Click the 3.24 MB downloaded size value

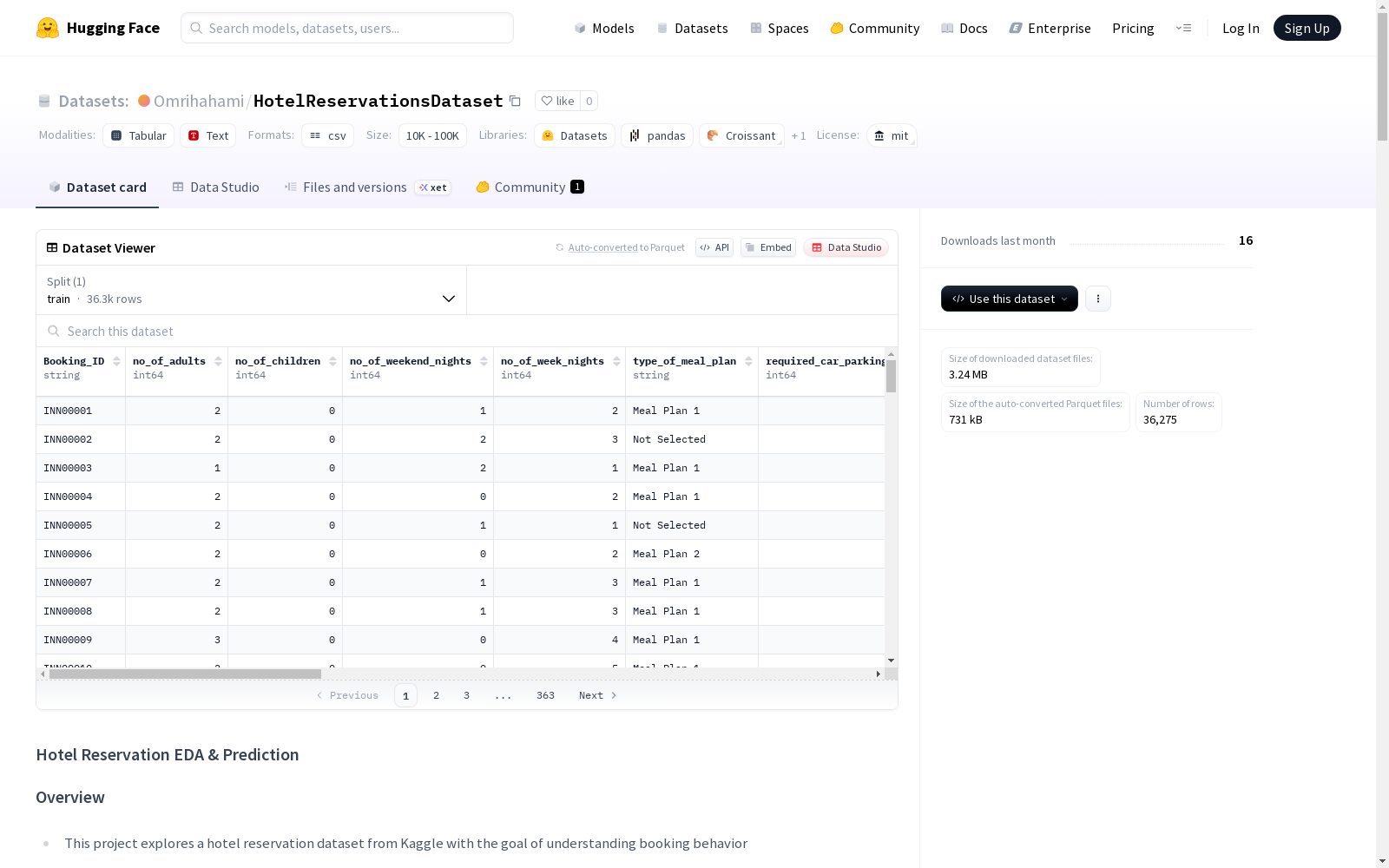click(968, 374)
